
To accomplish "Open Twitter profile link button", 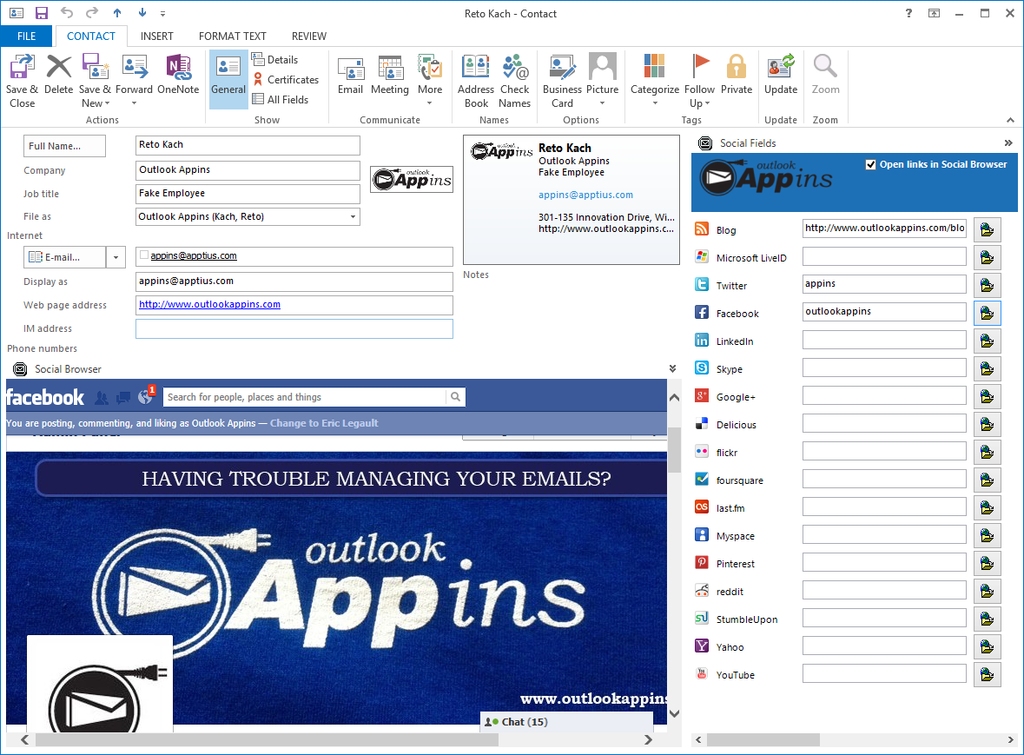I will [987, 285].
